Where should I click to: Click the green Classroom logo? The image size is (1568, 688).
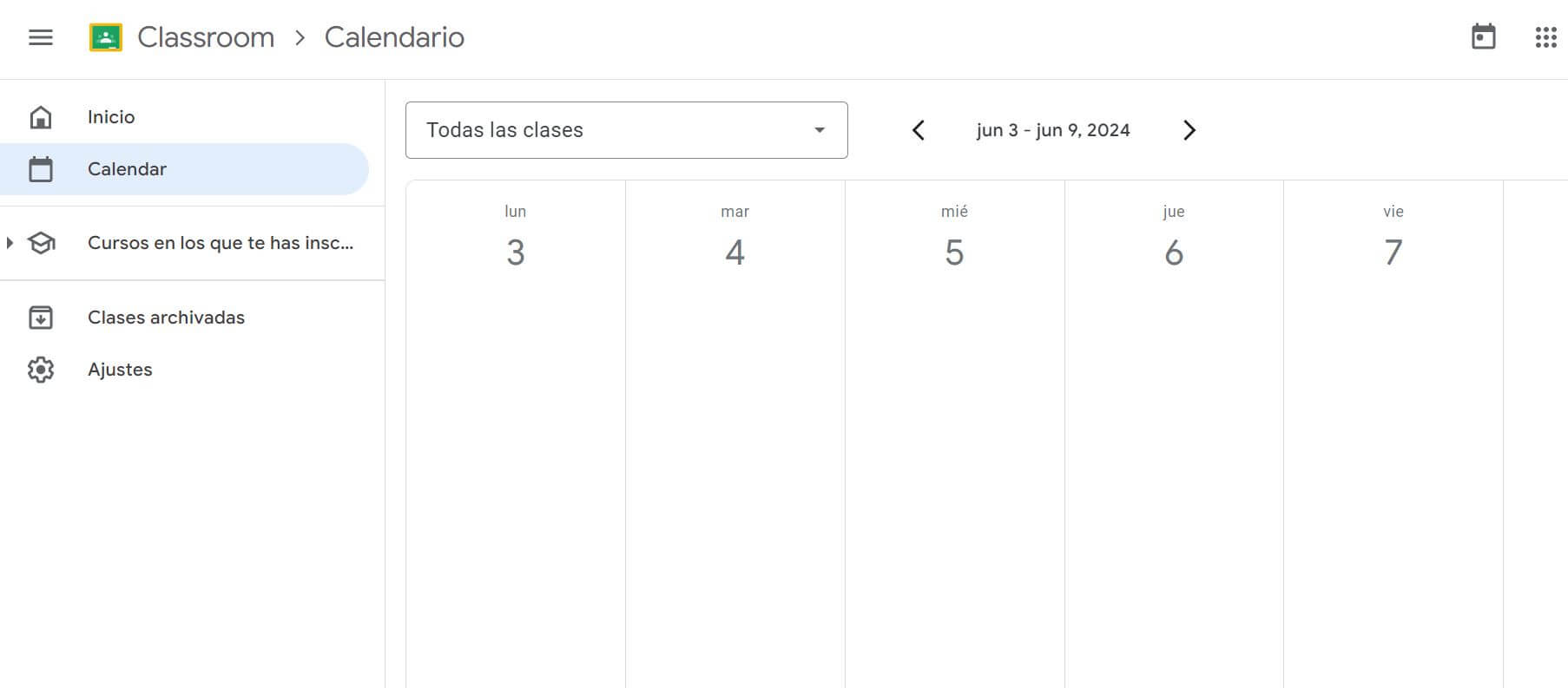click(x=106, y=36)
